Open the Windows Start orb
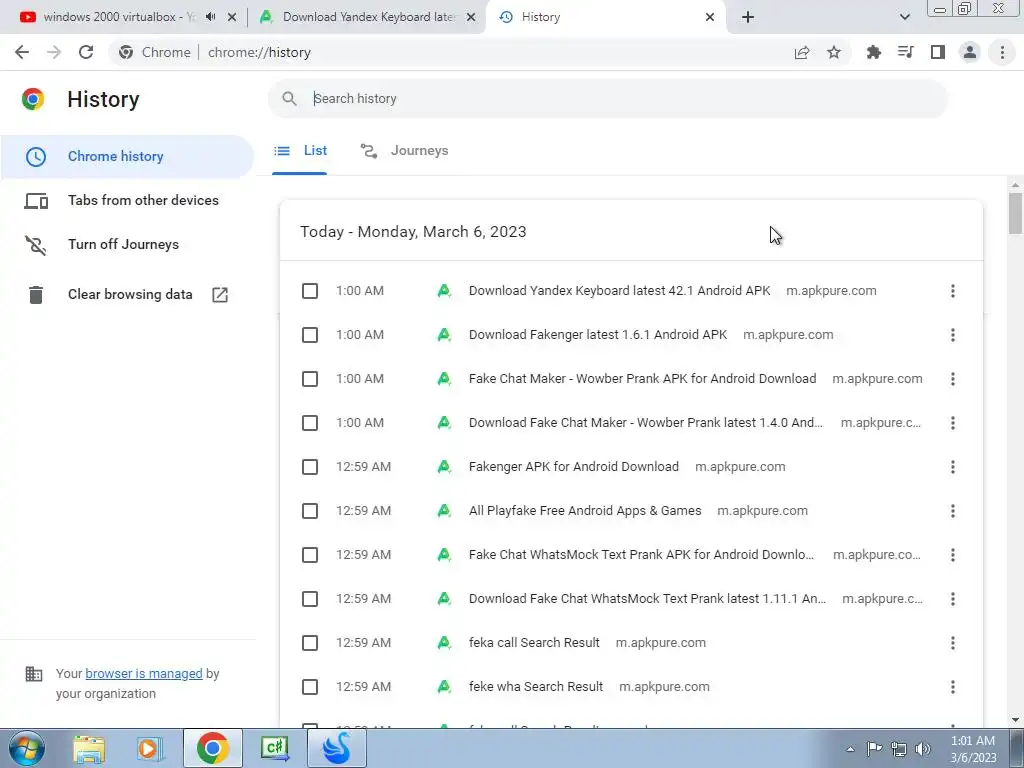 27,748
